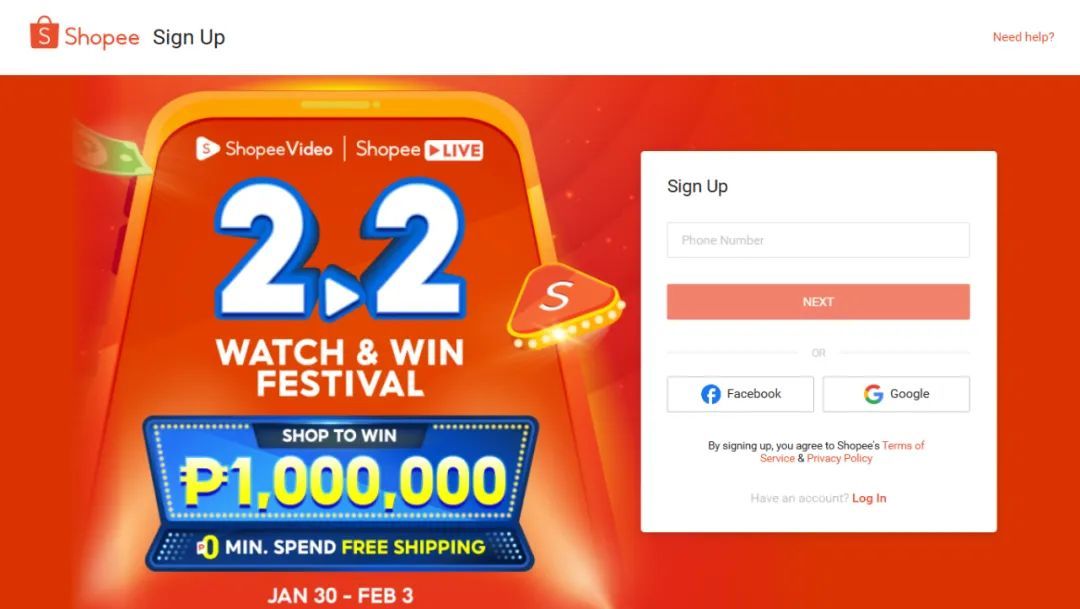This screenshot has width=1080, height=609.
Task: Open the Privacy Policy link
Action: click(x=840, y=458)
